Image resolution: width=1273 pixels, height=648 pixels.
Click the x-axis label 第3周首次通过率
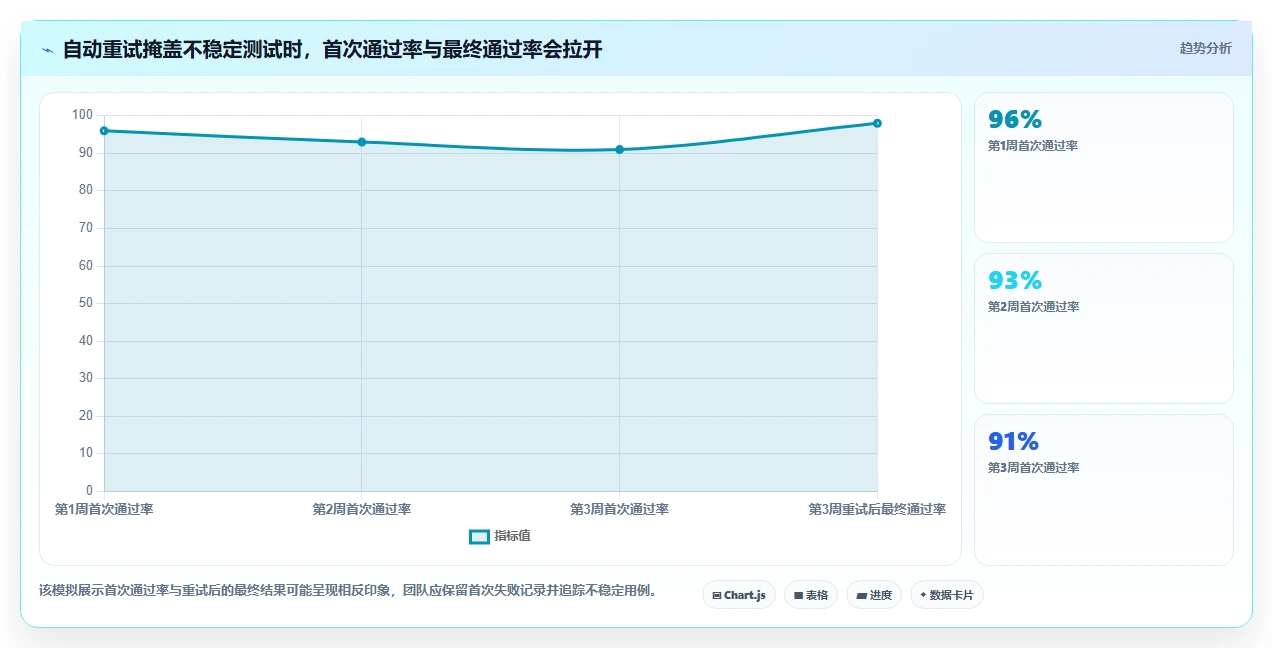click(619, 509)
